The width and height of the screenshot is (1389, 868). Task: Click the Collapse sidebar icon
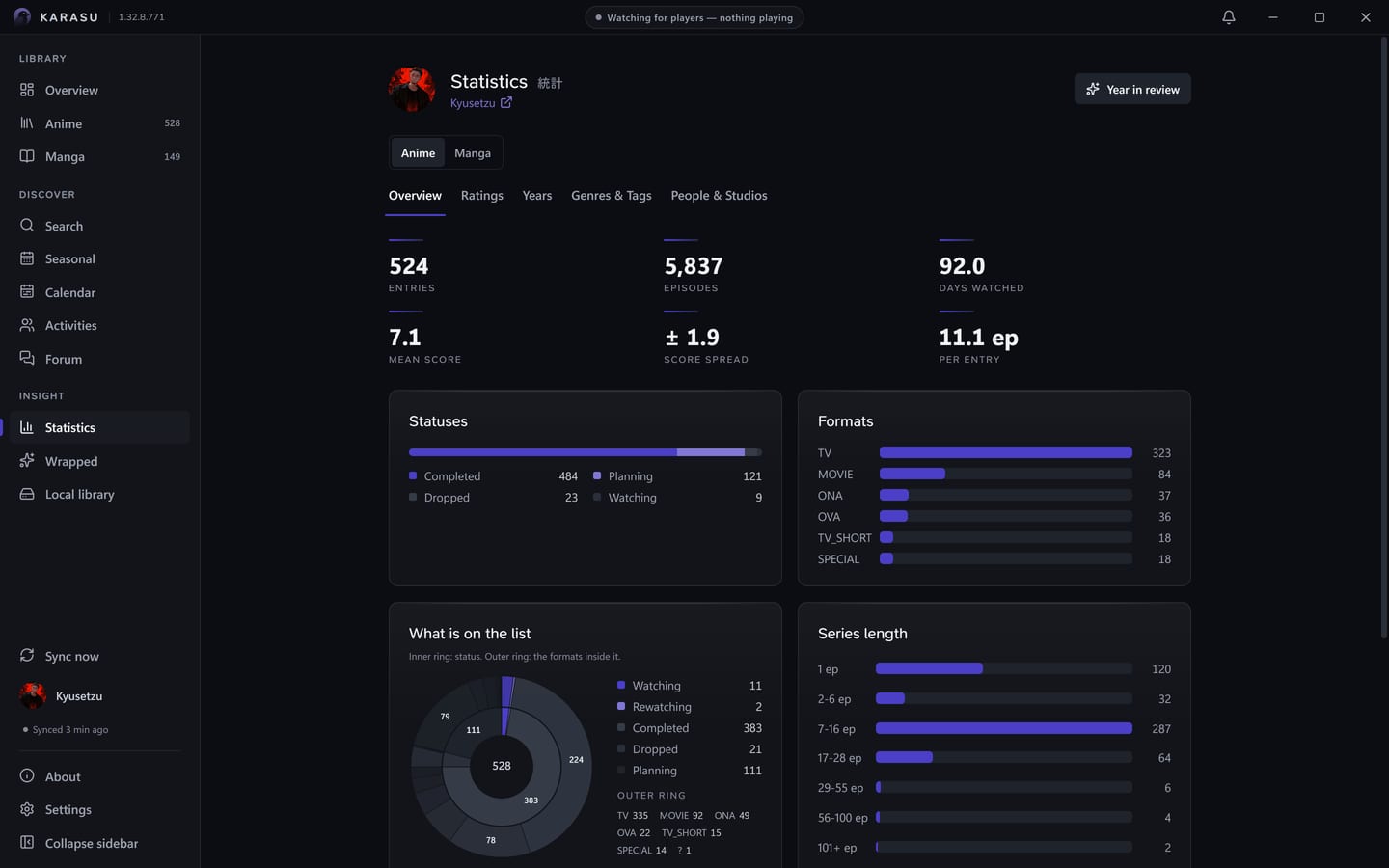tap(27, 843)
